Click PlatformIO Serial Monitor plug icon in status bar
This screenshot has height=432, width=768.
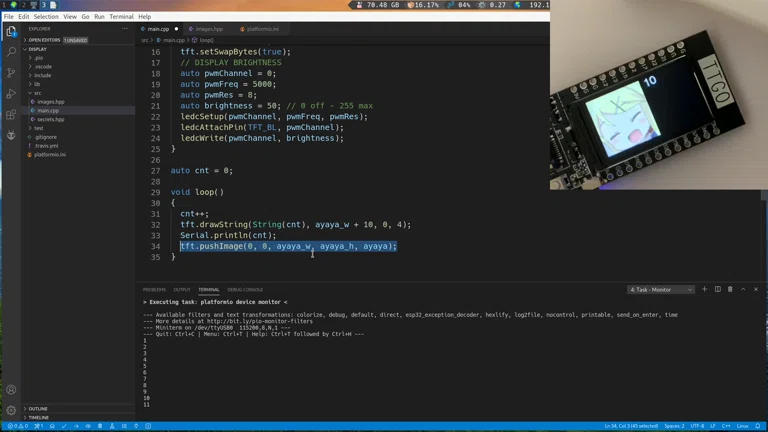point(136,426)
